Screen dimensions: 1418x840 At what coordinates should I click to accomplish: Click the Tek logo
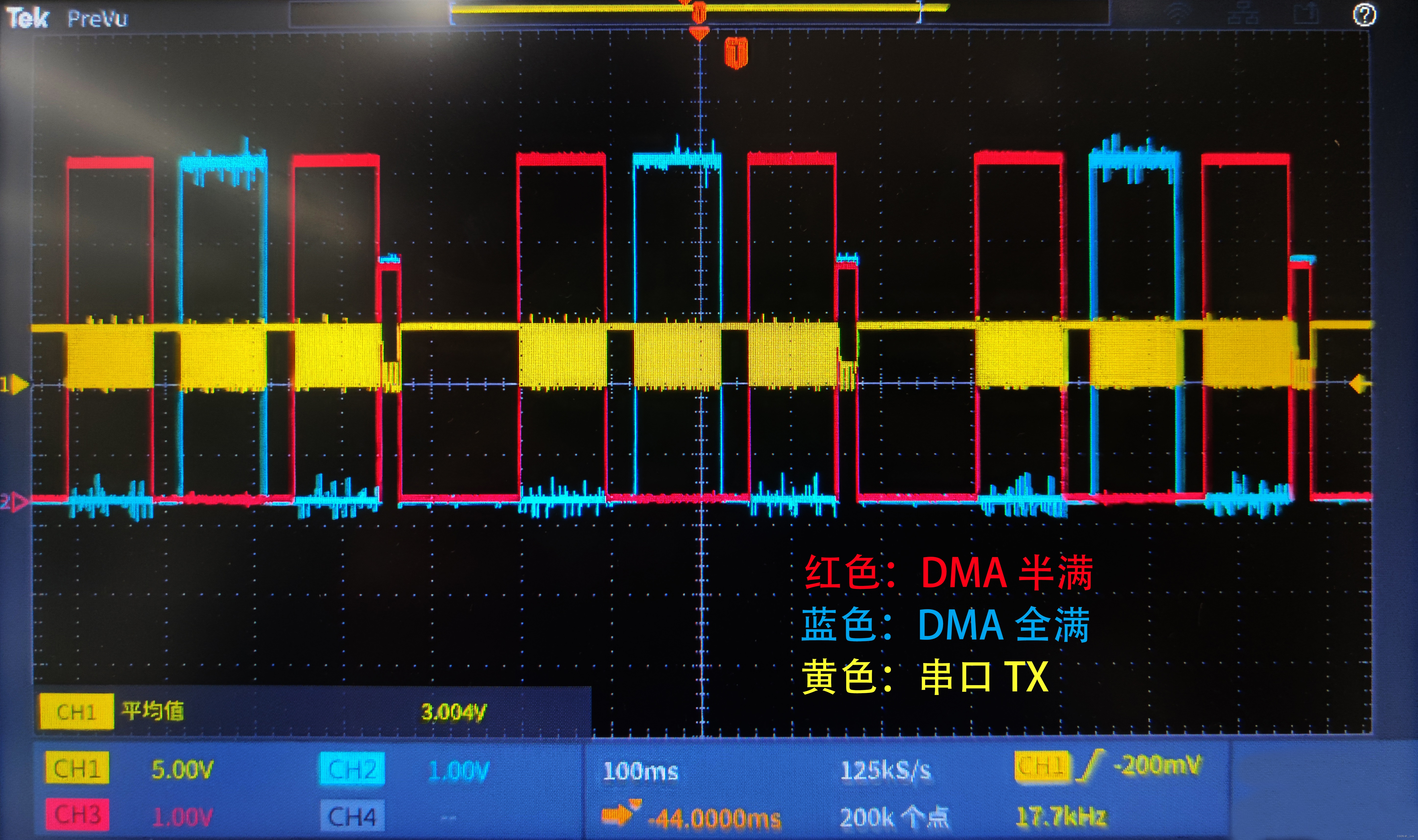[x=28, y=19]
